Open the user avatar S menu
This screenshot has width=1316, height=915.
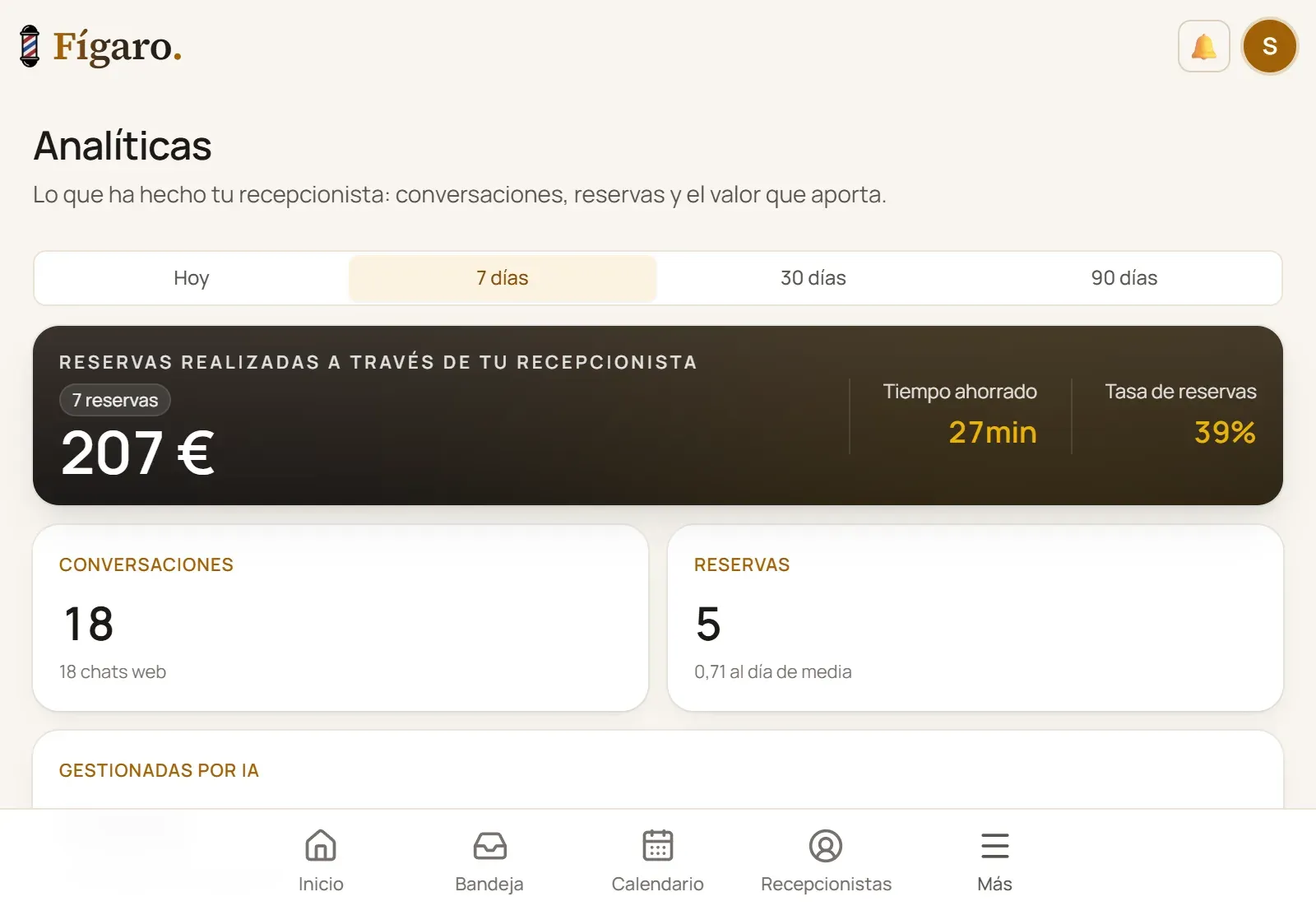[x=1269, y=46]
